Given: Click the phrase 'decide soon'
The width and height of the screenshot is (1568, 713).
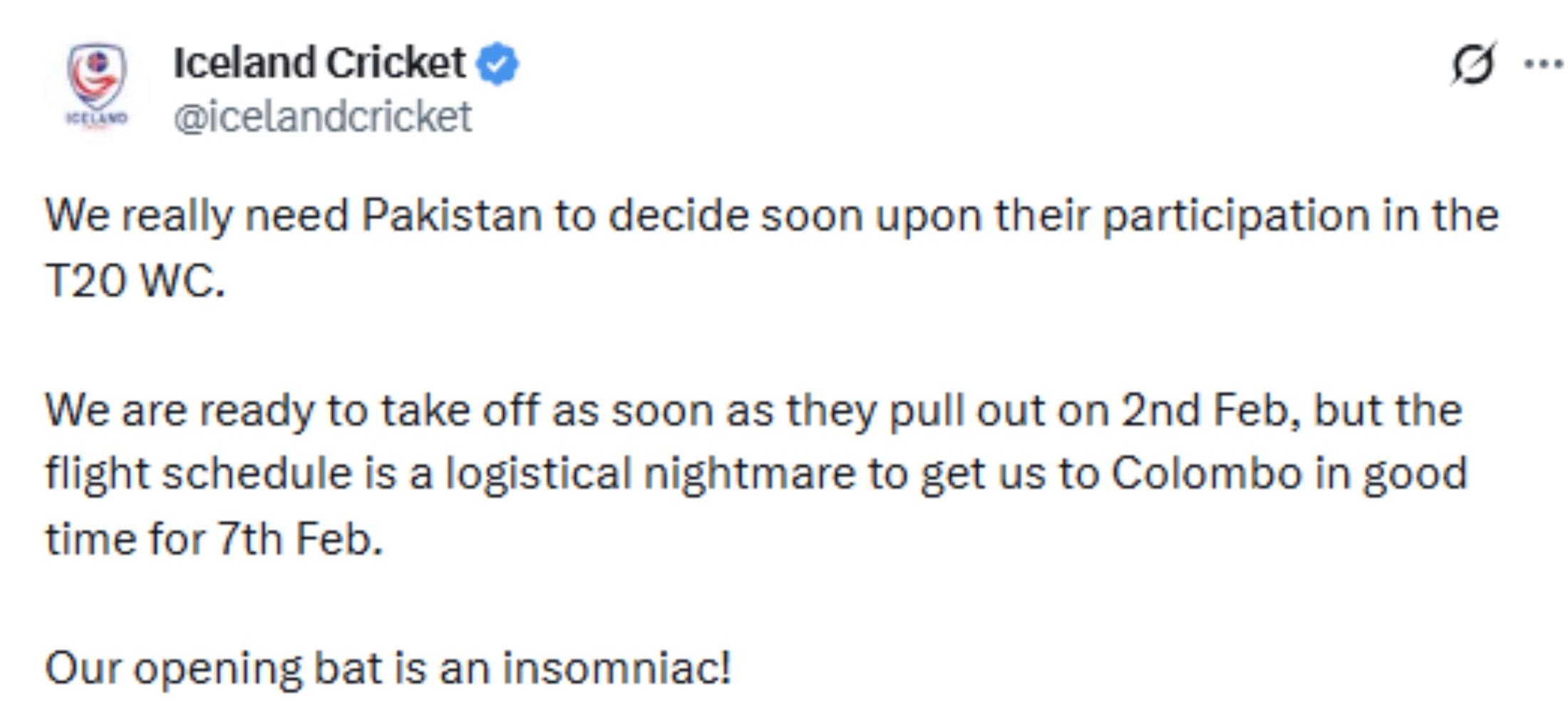Looking at the screenshot, I should [736, 215].
